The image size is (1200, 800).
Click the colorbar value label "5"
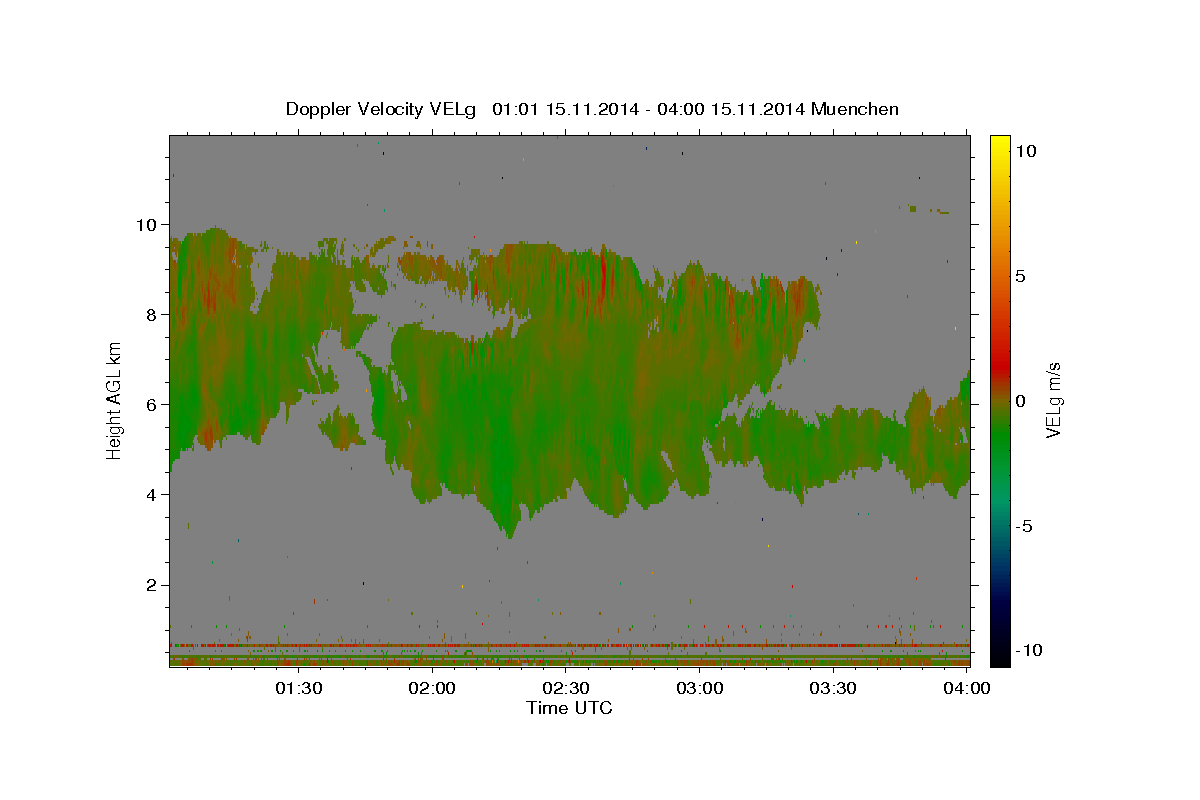pos(1020,276)
